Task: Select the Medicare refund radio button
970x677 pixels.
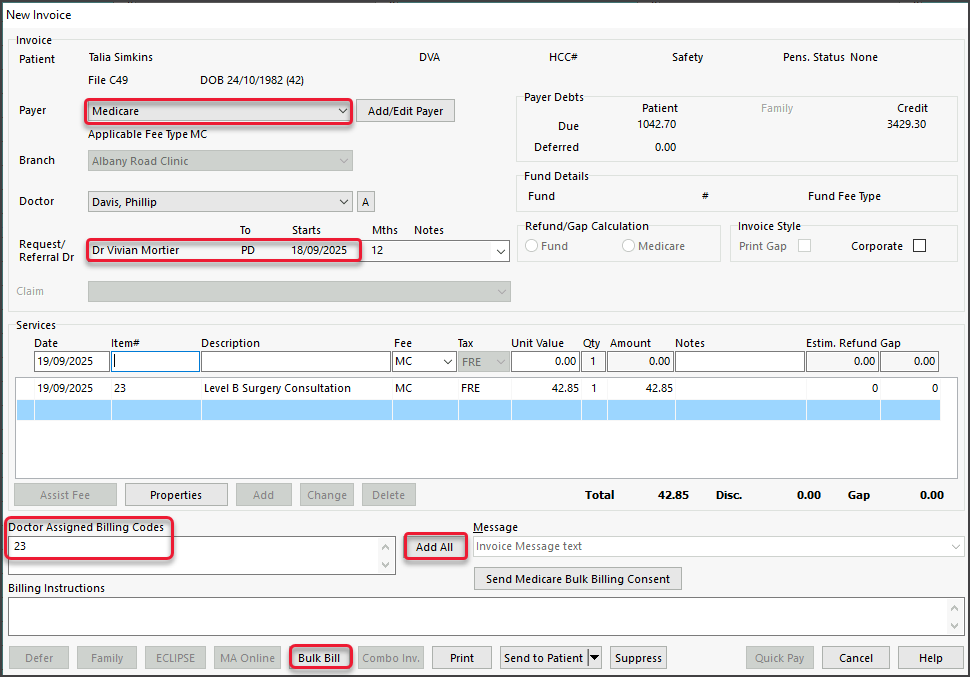Action: [629, 246]
